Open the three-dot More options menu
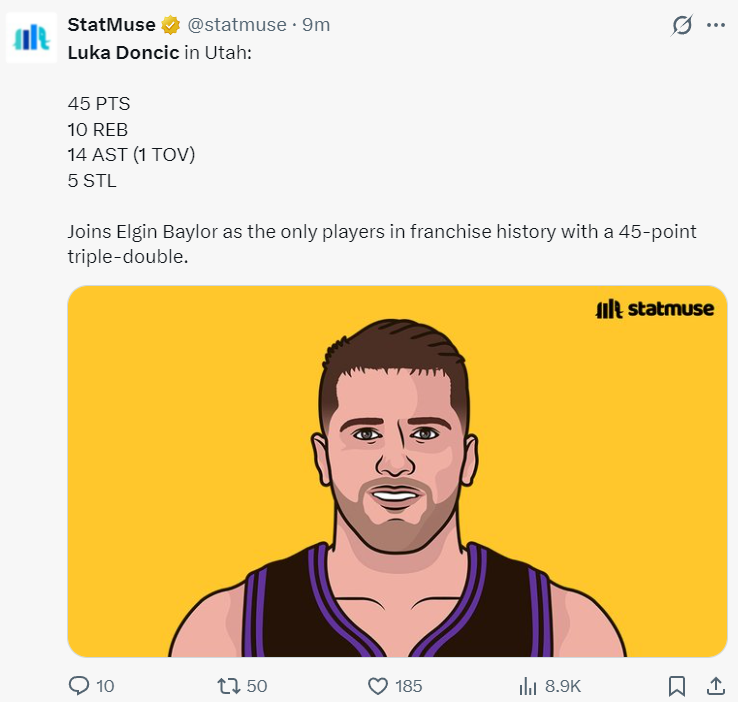 point(715,25)
